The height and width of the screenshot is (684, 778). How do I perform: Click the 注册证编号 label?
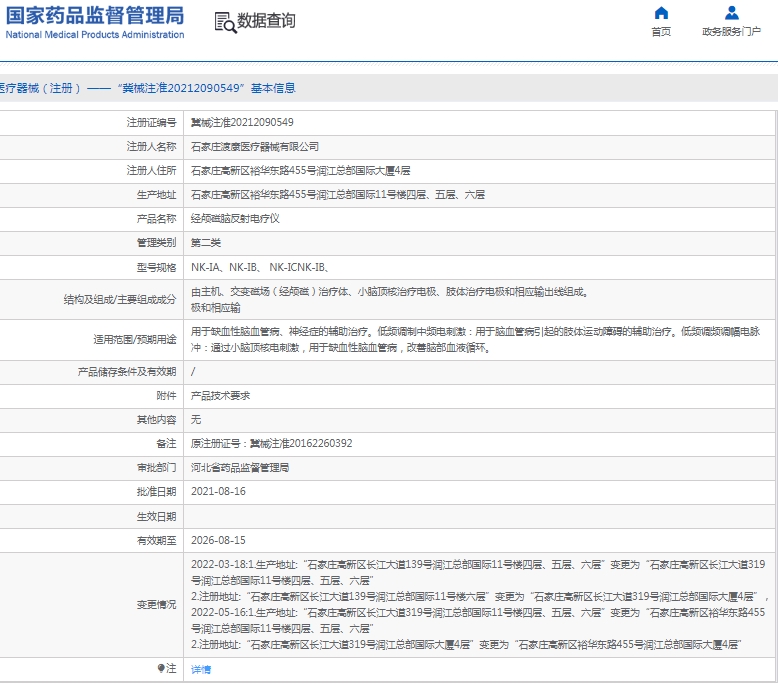[151, 123]
